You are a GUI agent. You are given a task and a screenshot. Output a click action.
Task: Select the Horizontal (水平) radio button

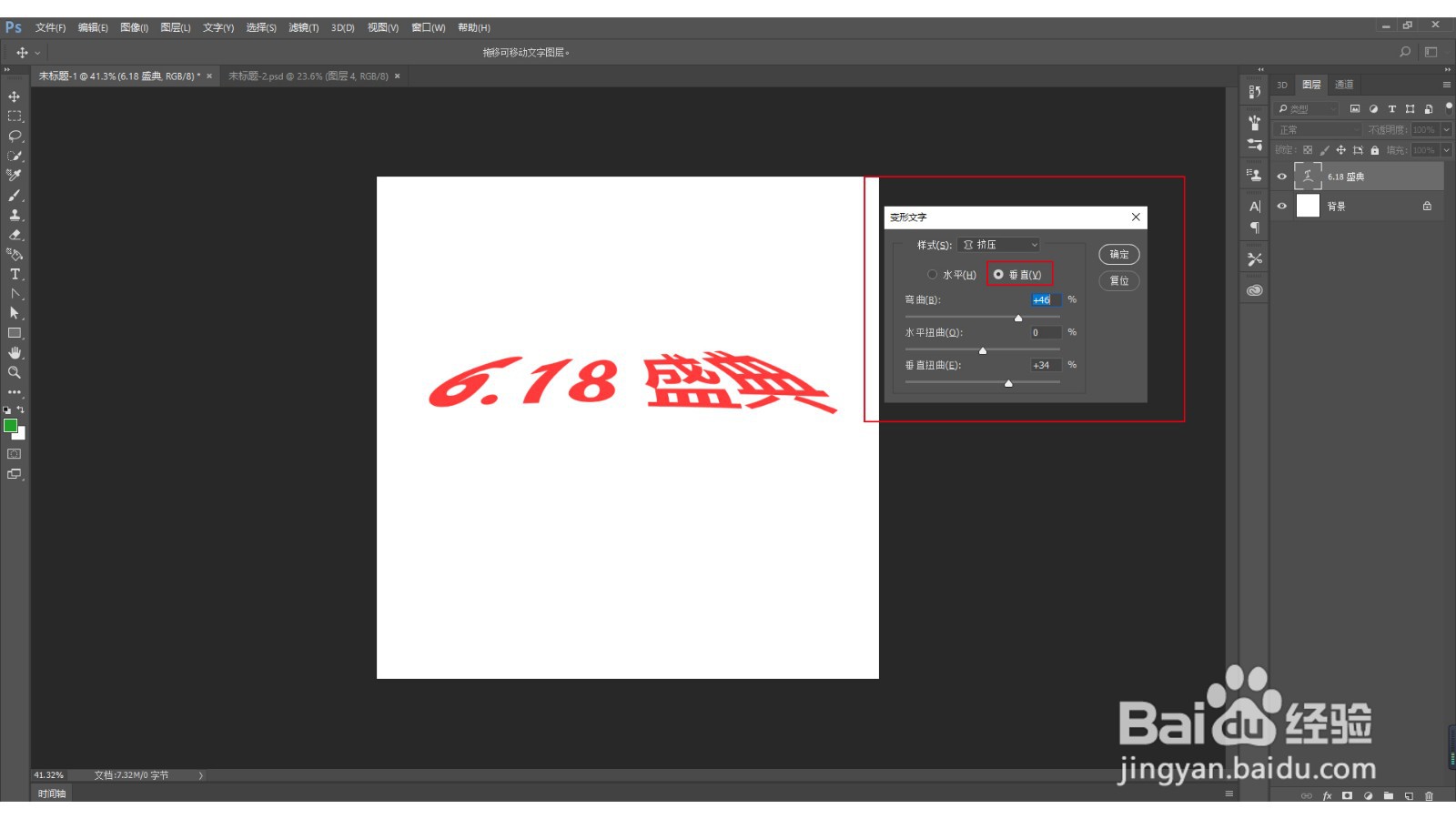932,275
